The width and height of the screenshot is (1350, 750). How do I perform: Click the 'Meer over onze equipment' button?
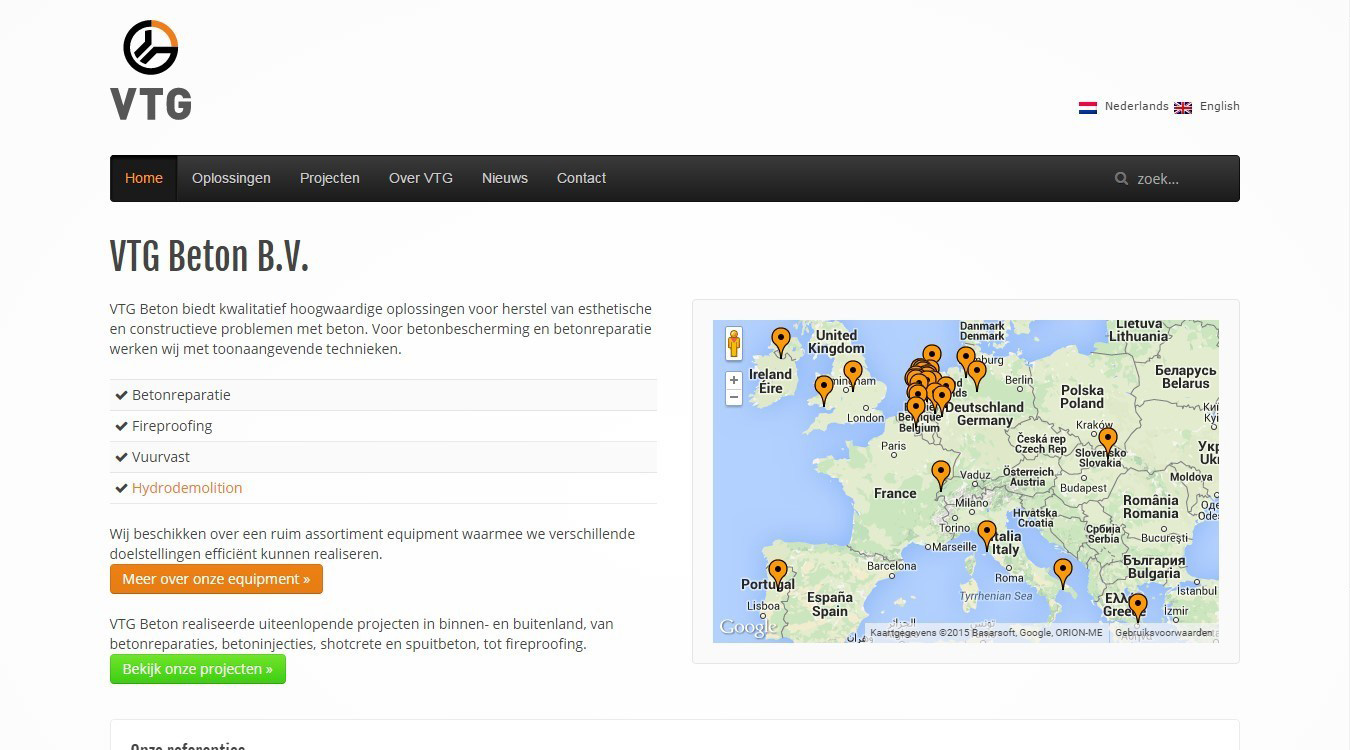[x=216, y=579]
